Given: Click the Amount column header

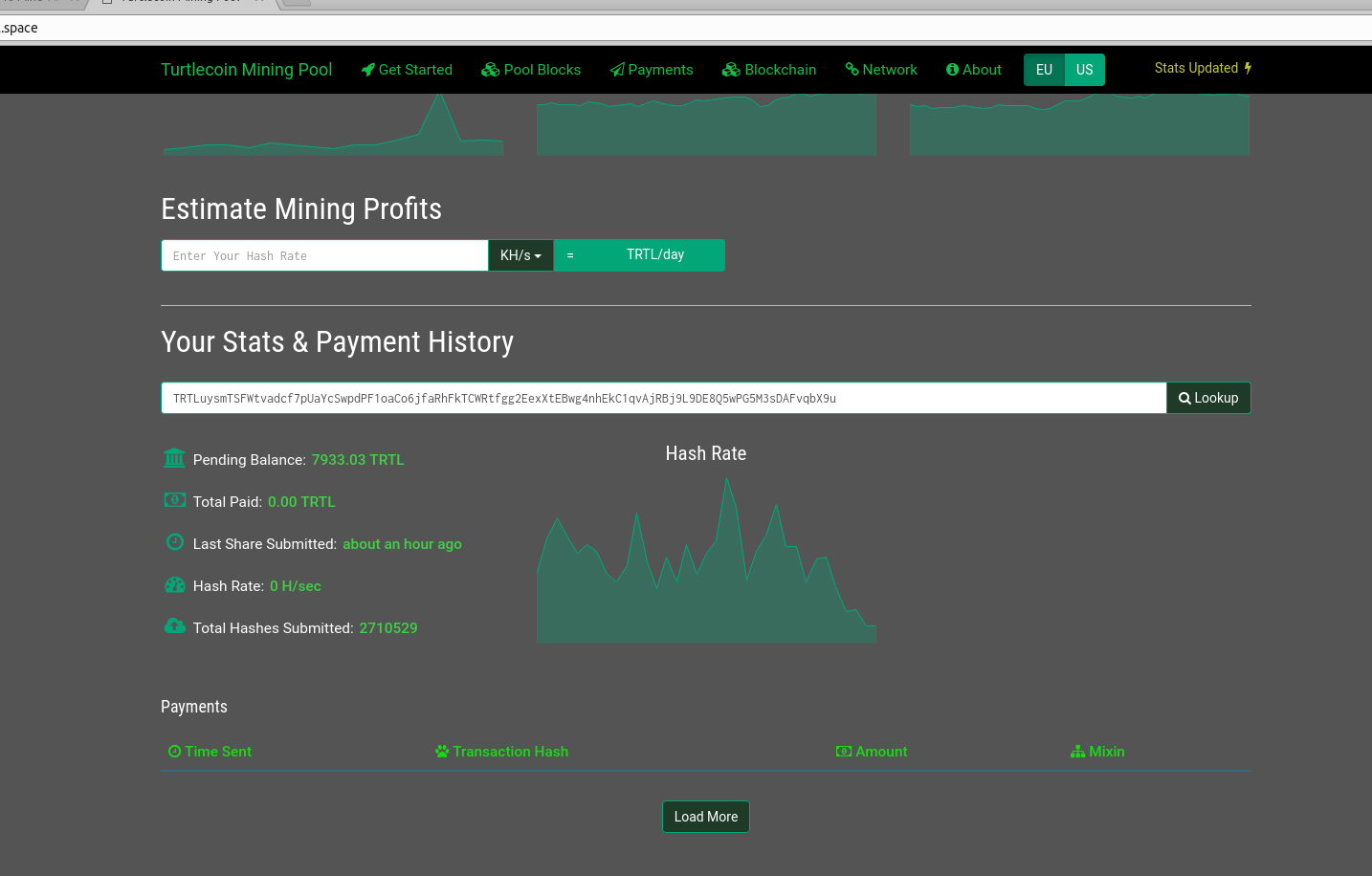Looking at the screenshot, I should (872, 752).
